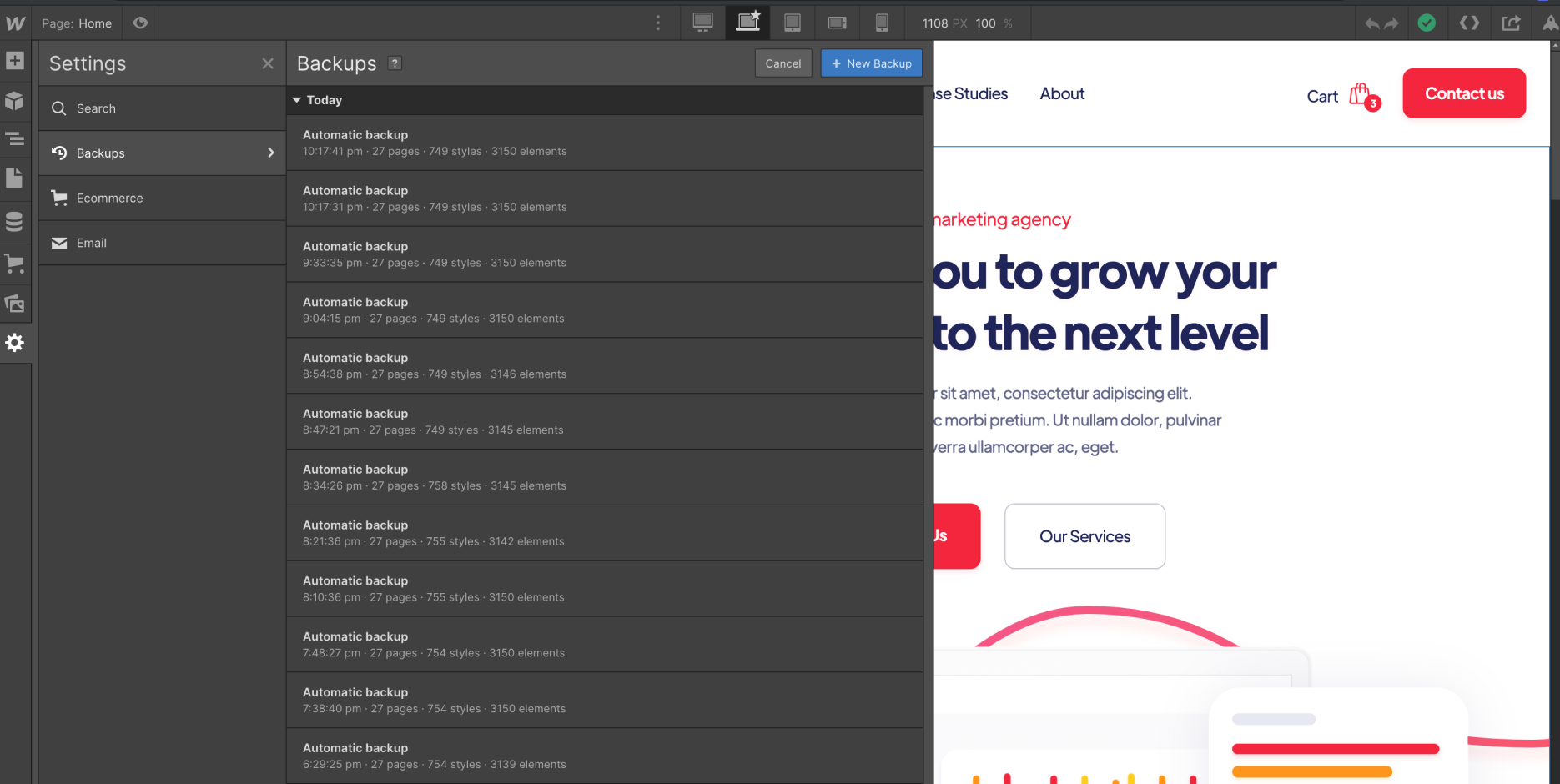Open the canvas settings three-dot menu

tap(658, 23)
